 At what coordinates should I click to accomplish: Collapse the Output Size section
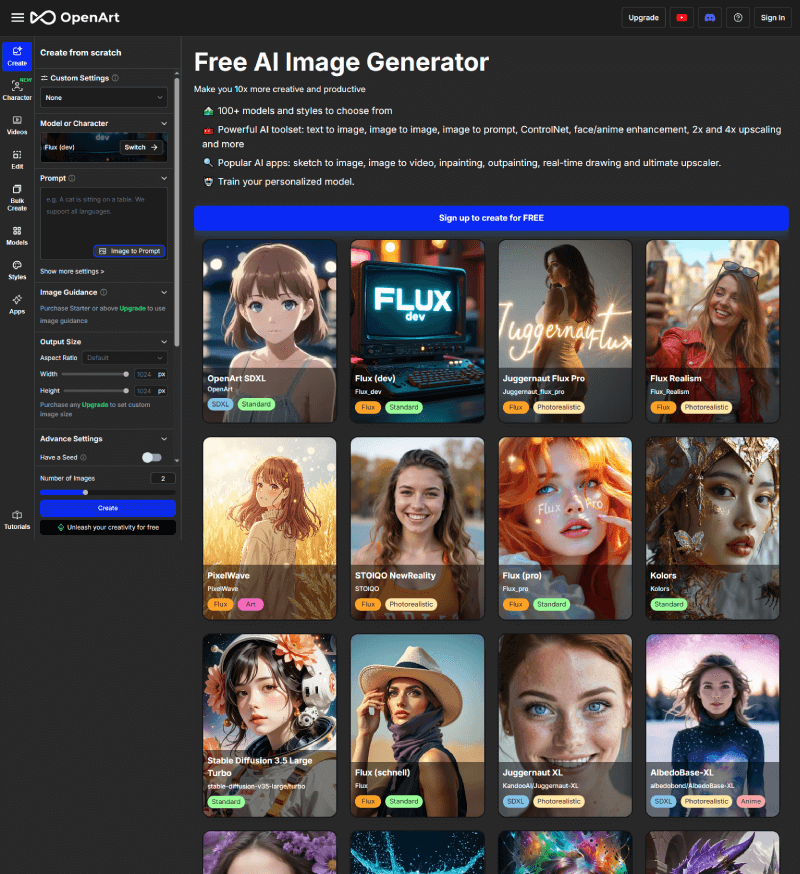coord(164,342)
